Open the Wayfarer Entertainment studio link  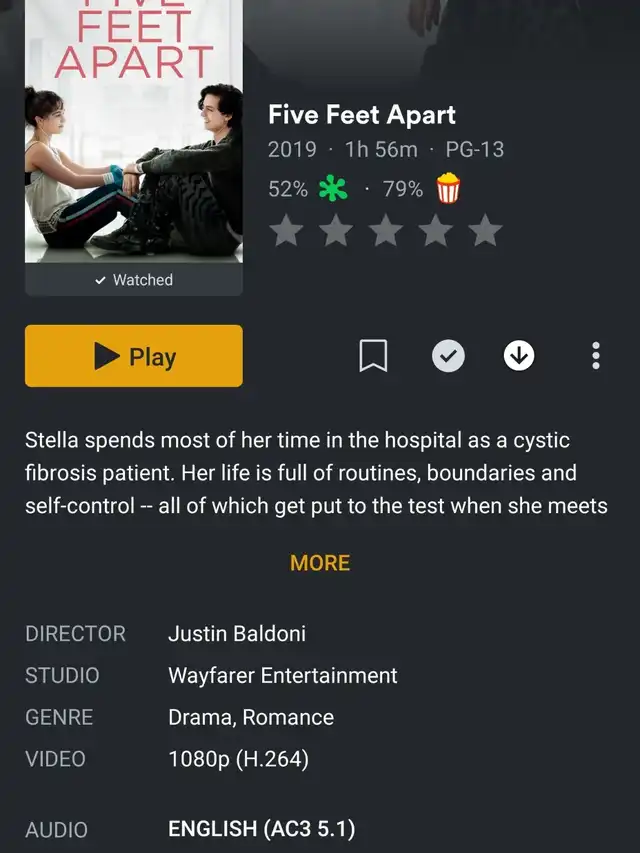pyautogui.click(x=282, y=676)
